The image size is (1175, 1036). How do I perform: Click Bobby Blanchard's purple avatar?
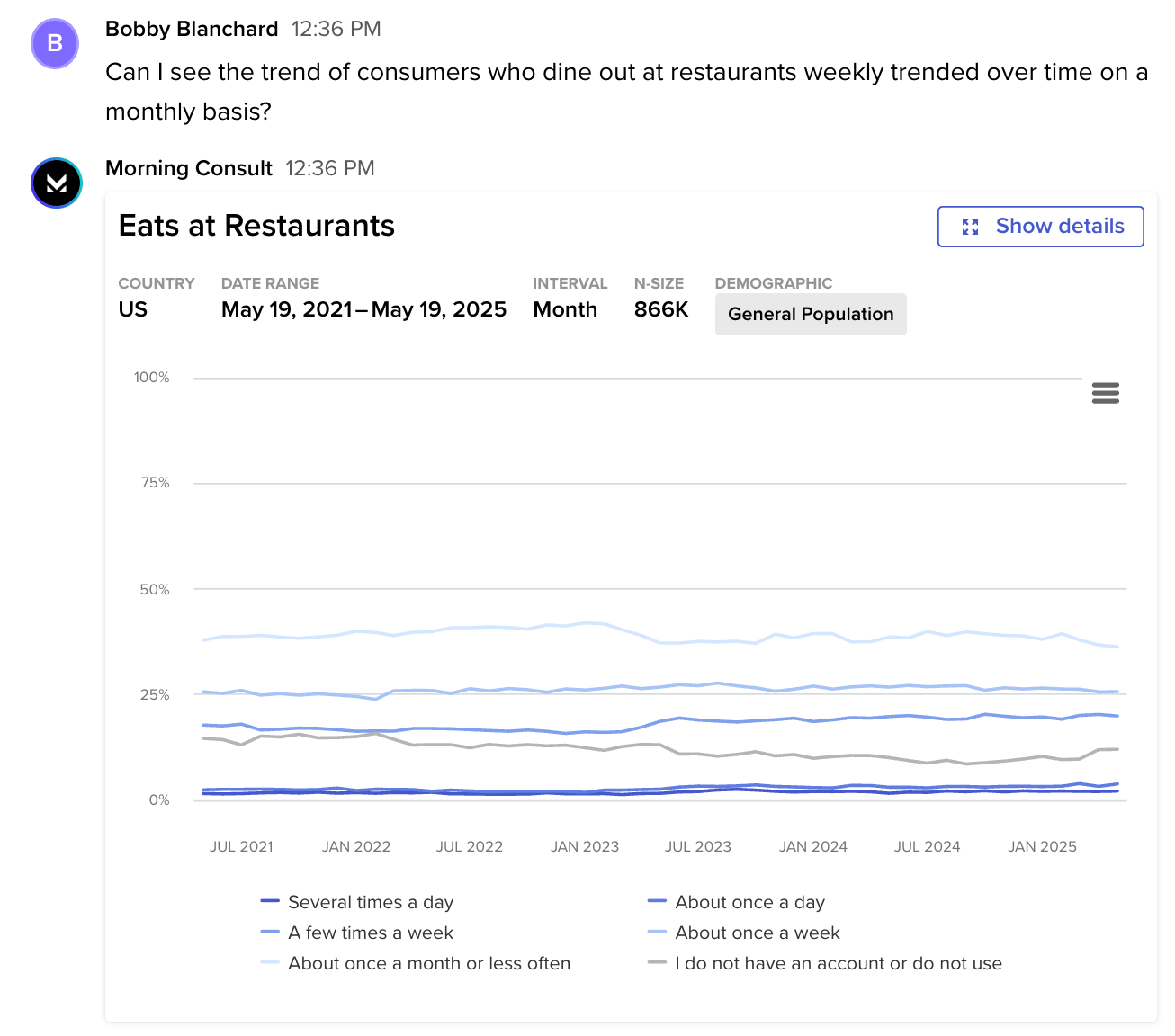(x=55, y=43)
